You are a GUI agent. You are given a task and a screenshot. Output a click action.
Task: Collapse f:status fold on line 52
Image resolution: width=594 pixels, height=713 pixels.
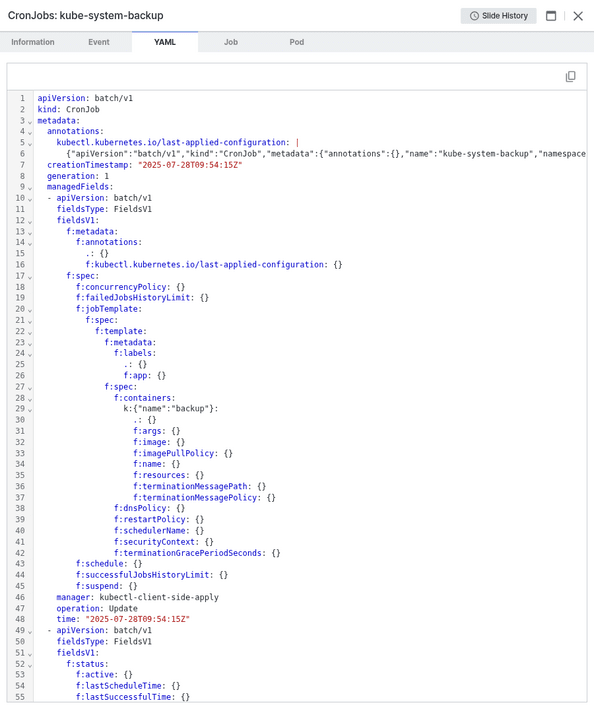30,665
